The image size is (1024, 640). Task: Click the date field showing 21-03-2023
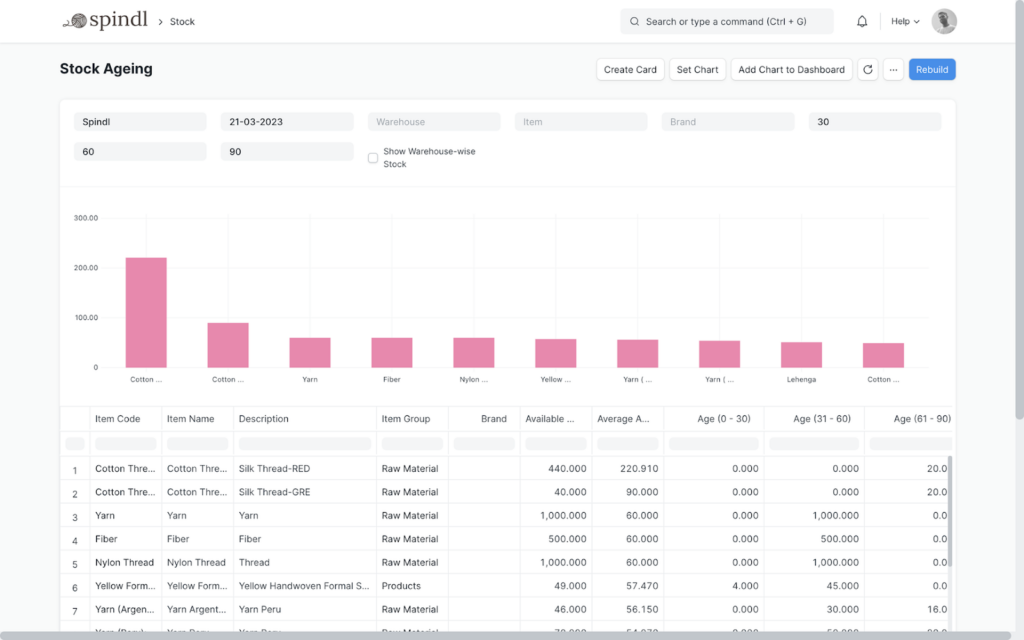pyautogui.click(x=287, y=121)
